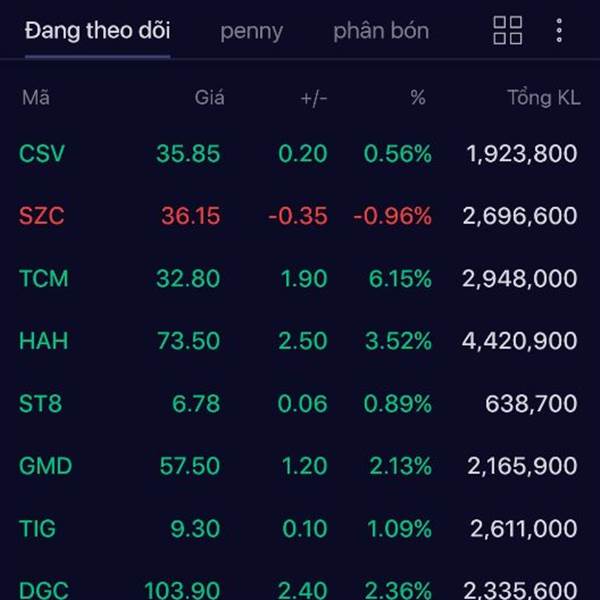Select the ST8 stock ticker
Viewport: 600px width, 600px height.
point(40,403)
